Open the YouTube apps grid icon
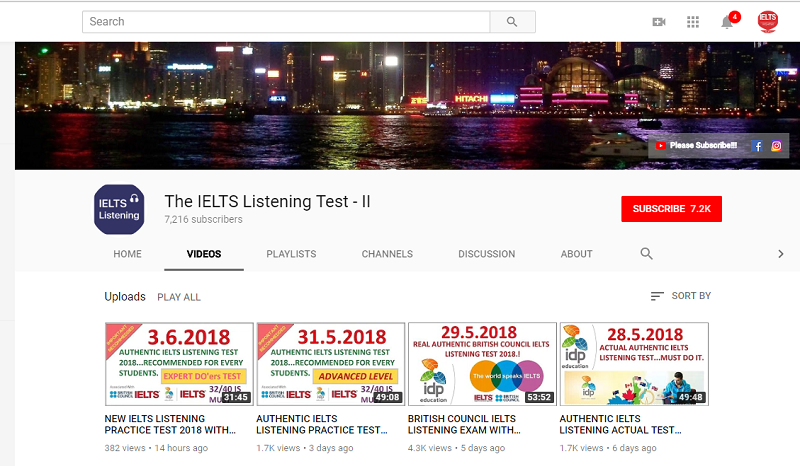Screen dimensions: 800x466 (693, 22)
